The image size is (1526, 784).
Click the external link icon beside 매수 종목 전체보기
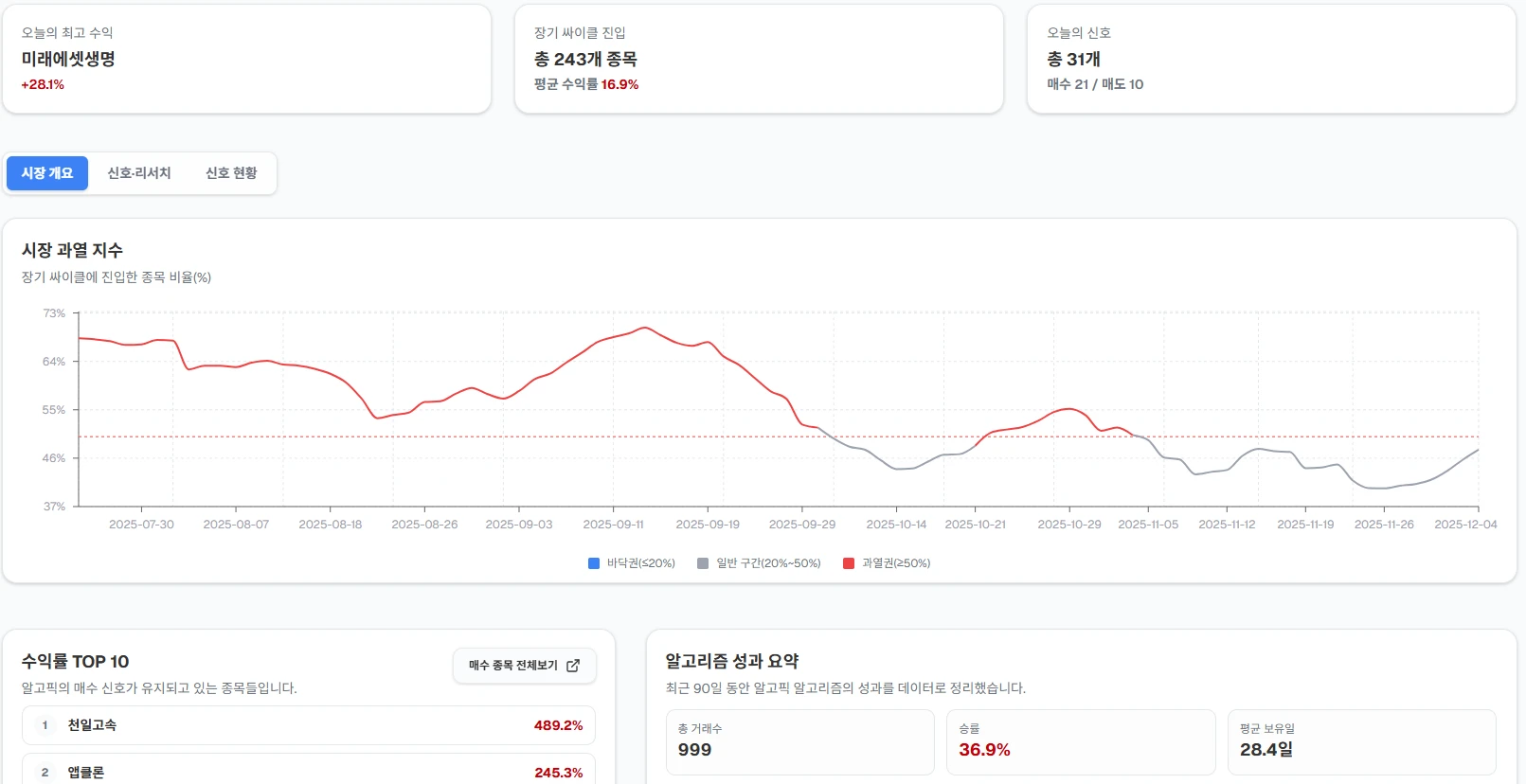pyautogui.click(x=573, y=666)
